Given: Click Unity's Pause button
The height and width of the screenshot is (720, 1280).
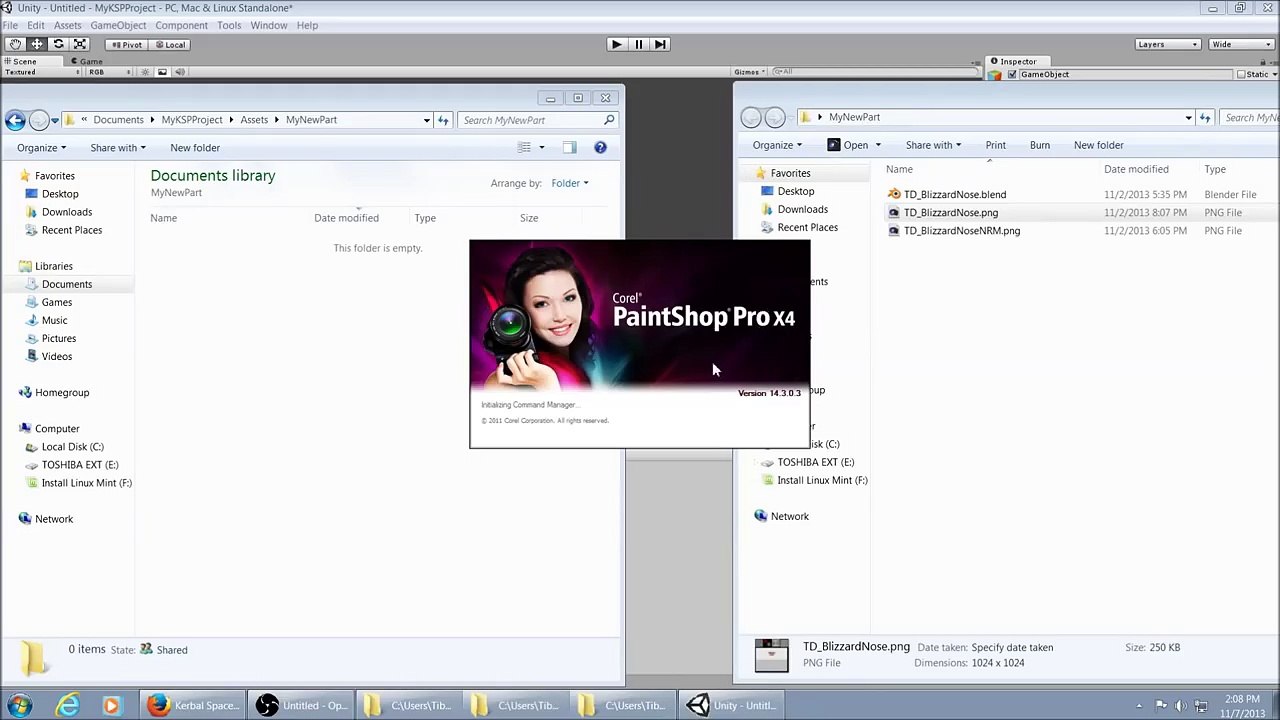Looking at the screenshot, I should point(638,44).
